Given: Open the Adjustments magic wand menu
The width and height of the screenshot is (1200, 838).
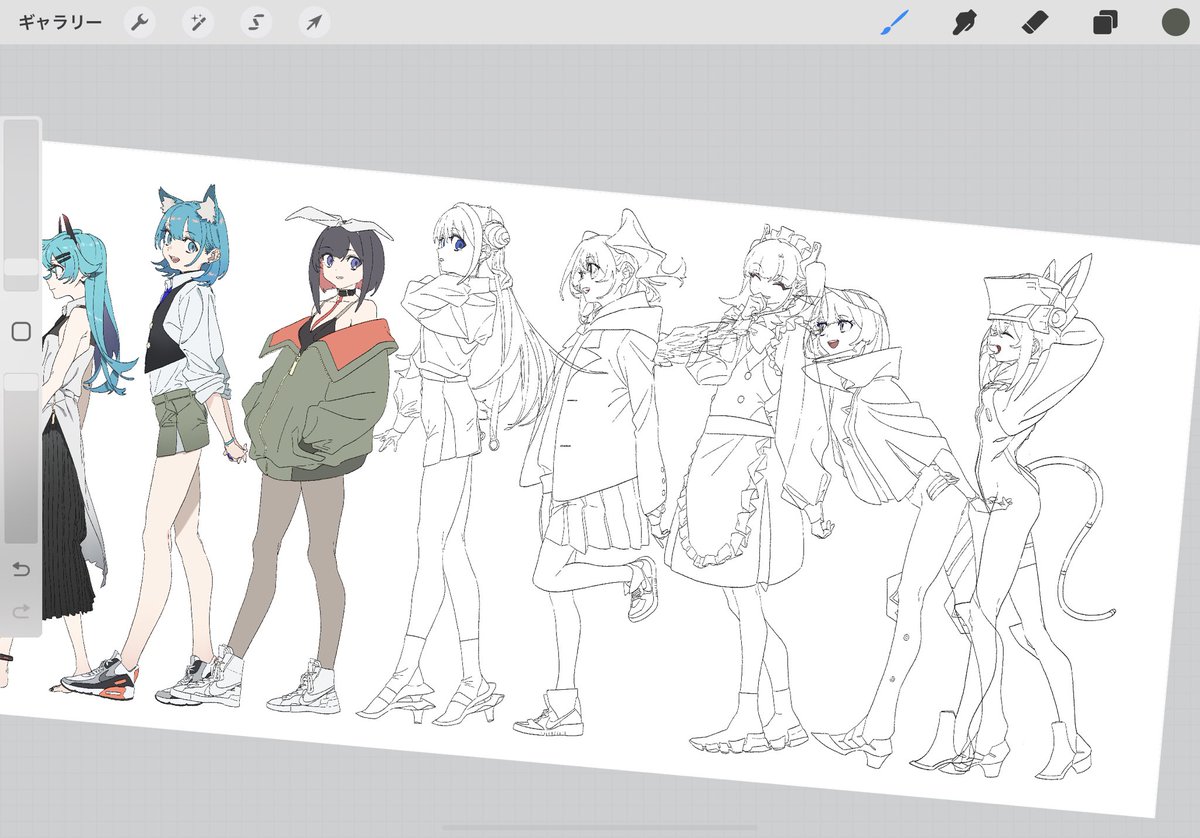Looking at the screenshot, I should click(197, 22).
